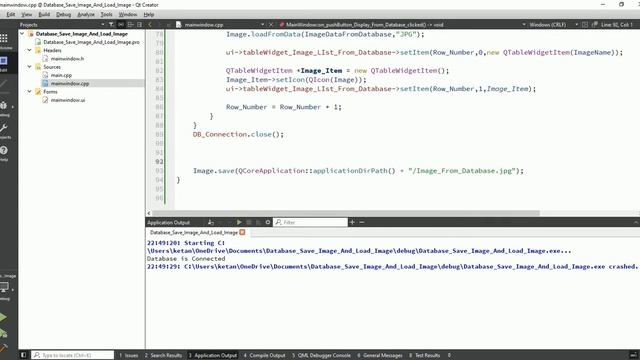Open 8 Test Results pane

click(x=424, y=355)
